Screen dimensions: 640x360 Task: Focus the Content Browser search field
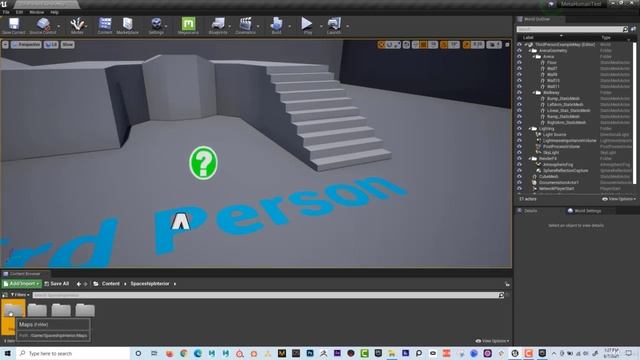tap(266, 295)
